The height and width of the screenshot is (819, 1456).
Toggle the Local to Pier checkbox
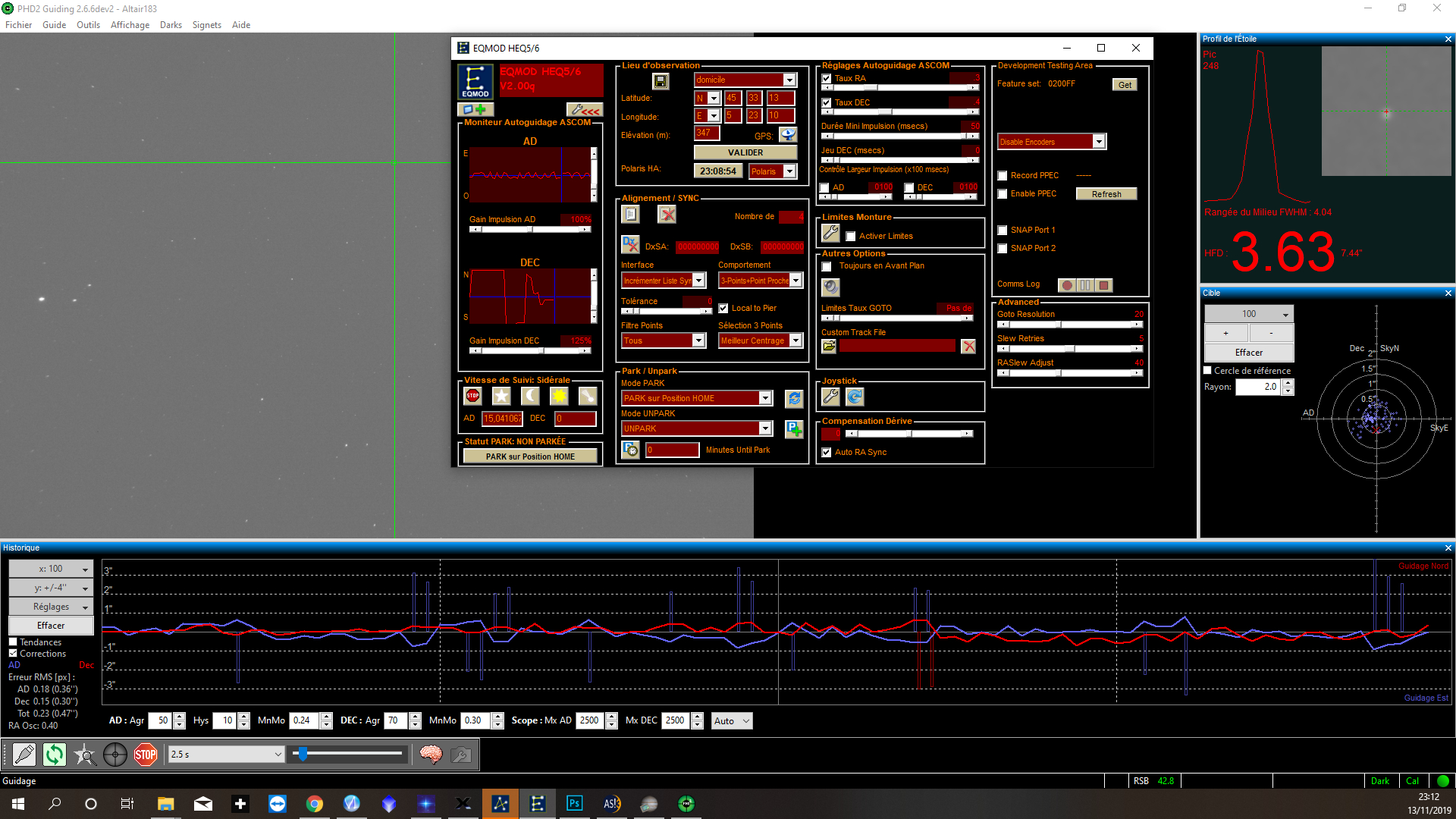[723, 309]
